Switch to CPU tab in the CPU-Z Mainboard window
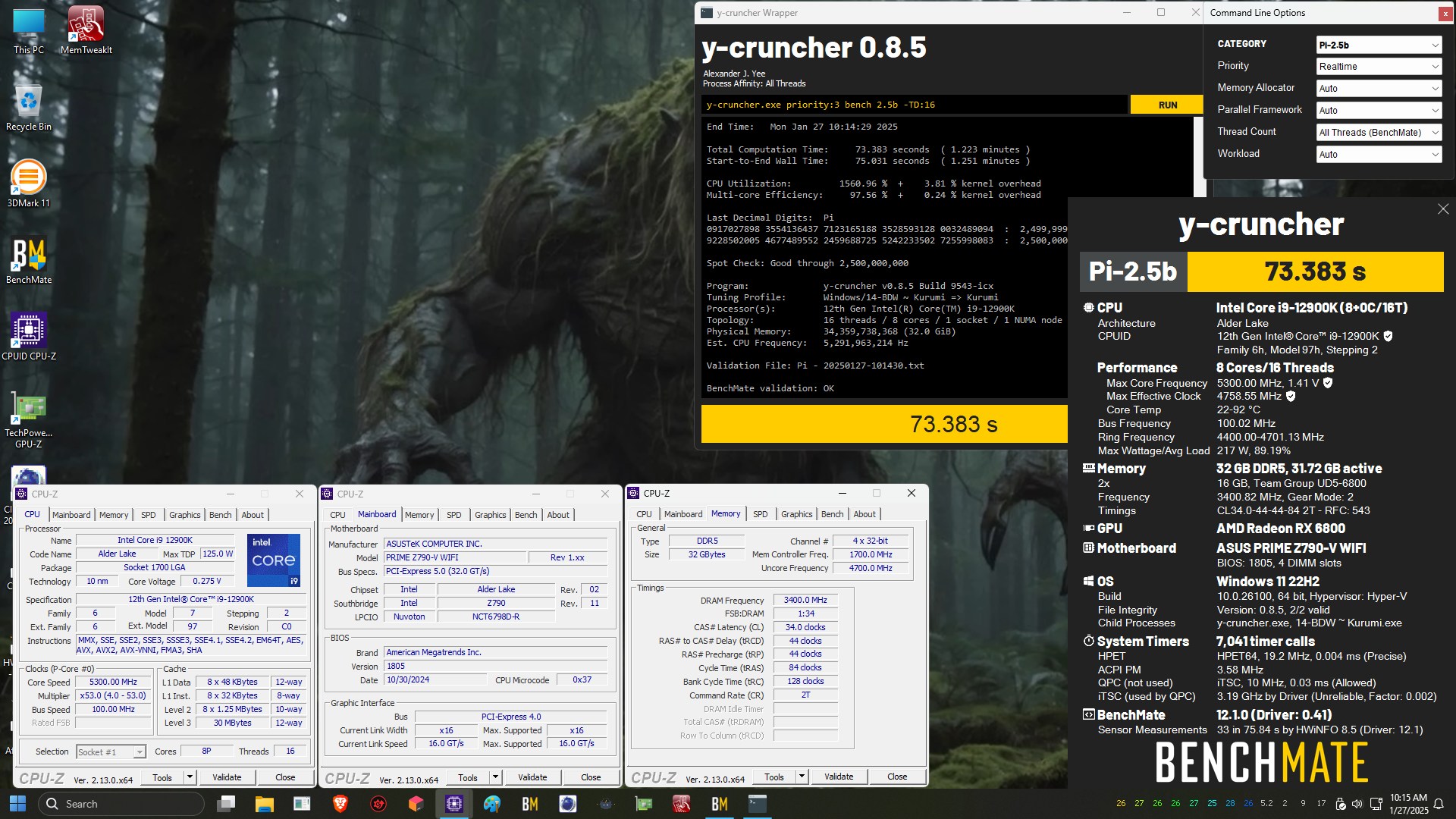1456x819 pixels. [338, 515]
